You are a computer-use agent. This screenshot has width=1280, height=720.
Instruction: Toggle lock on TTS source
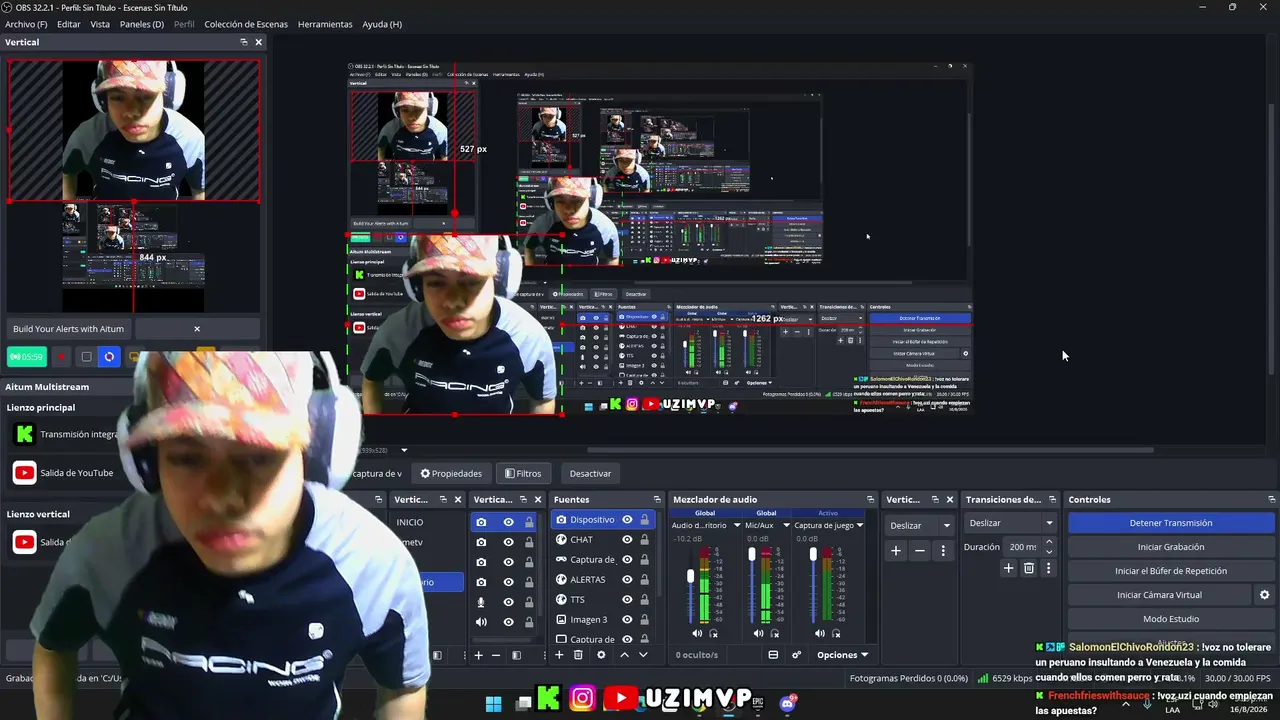(645, 600)
